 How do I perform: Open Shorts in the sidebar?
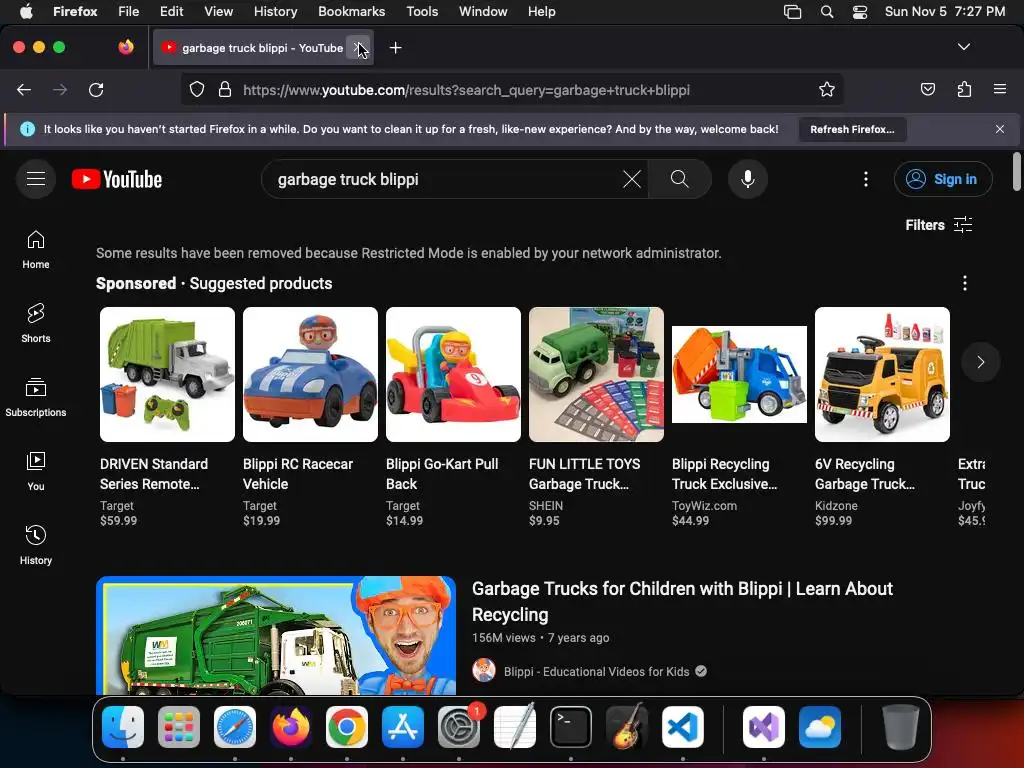tap(36, 324)
